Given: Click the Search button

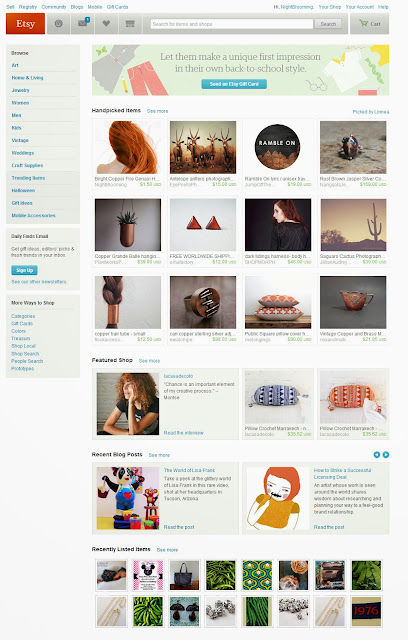Looking at the screenshot, I should (328, 24).
